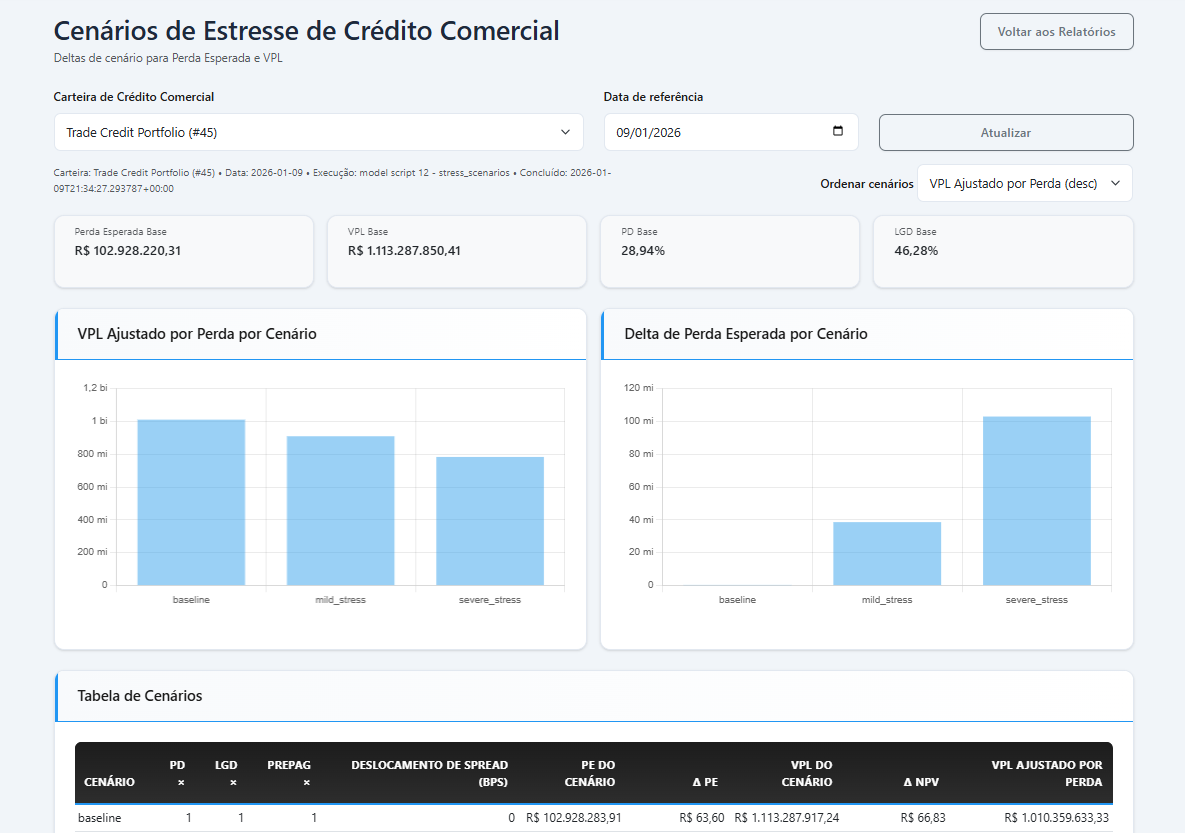Click the R$ 66,83 cell

coord(923,818)
